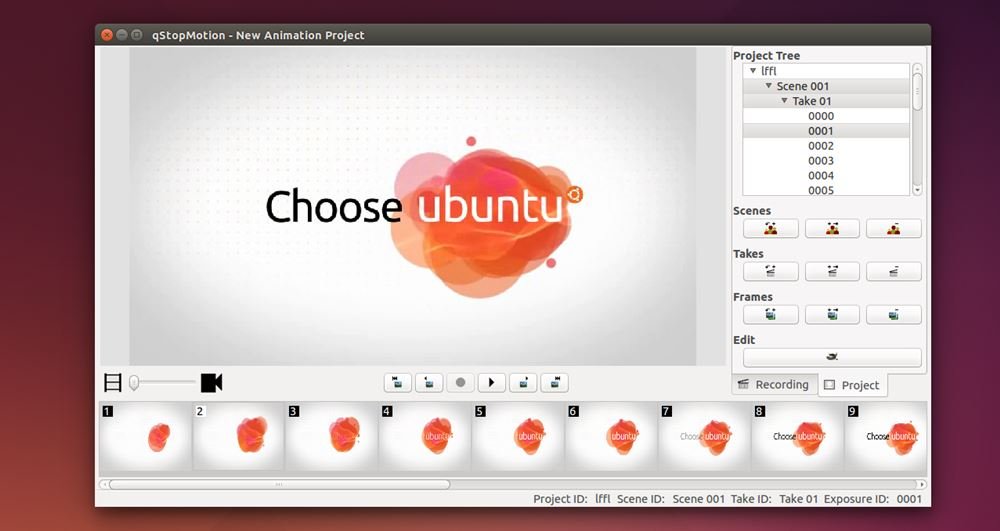The image size is (1000, 531).
Task: Click the insert new scene button
Action: (x=770, y=228)
